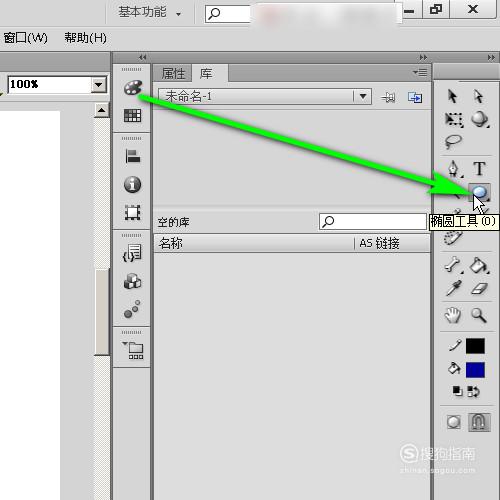This screenshot has height=500, width=500.
Task: Select the Subselection tool white arrow
Action: click(x=479, y=96)
